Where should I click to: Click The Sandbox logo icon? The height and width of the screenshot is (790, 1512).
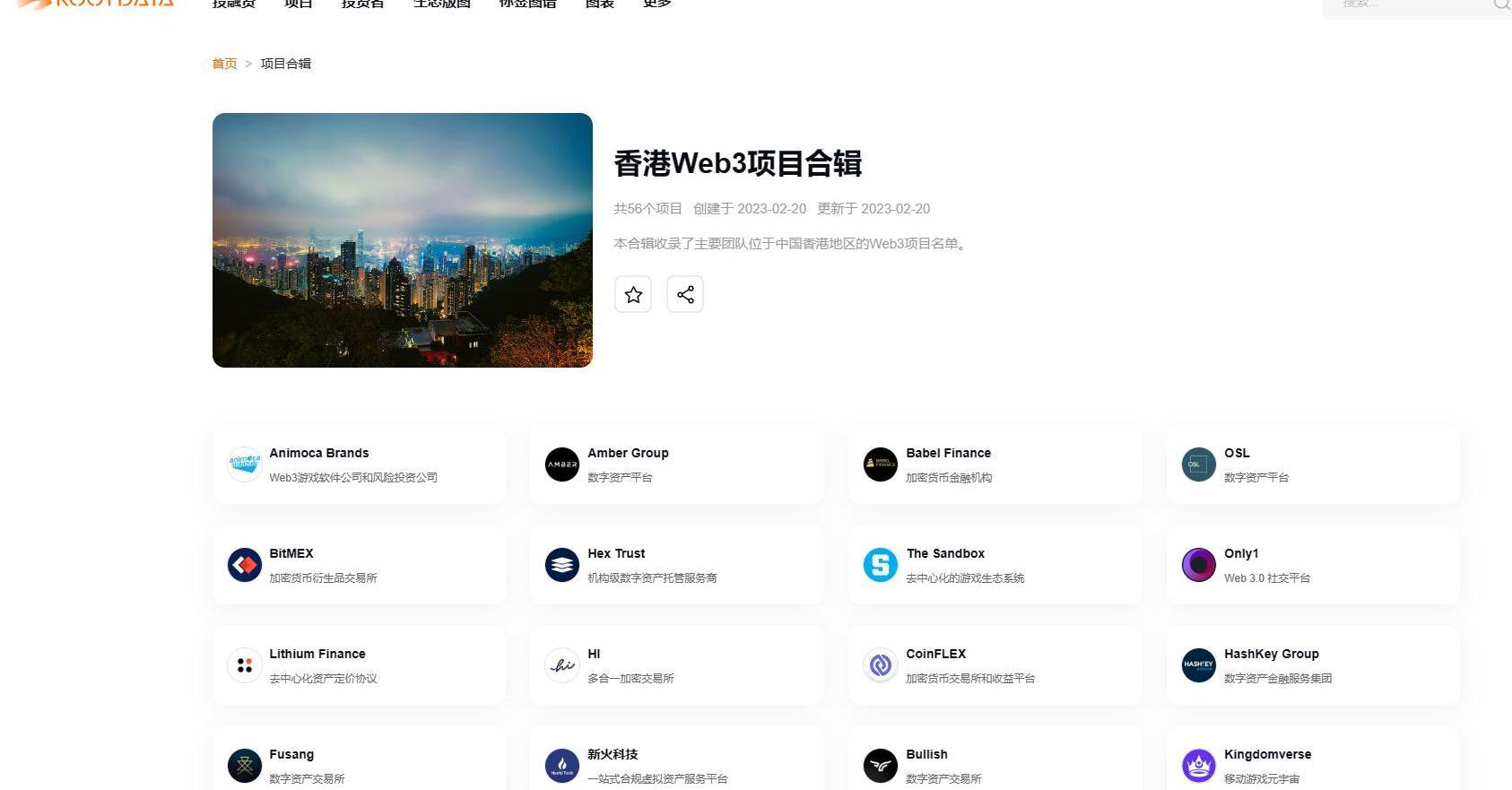click(881, 565)
